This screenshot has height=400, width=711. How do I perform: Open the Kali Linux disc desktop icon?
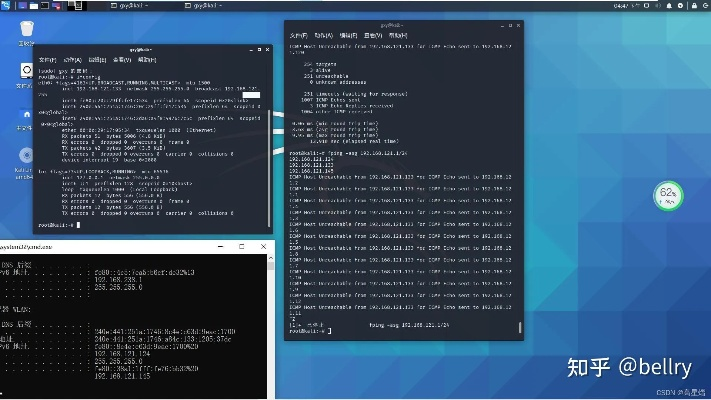coord(27,155)
